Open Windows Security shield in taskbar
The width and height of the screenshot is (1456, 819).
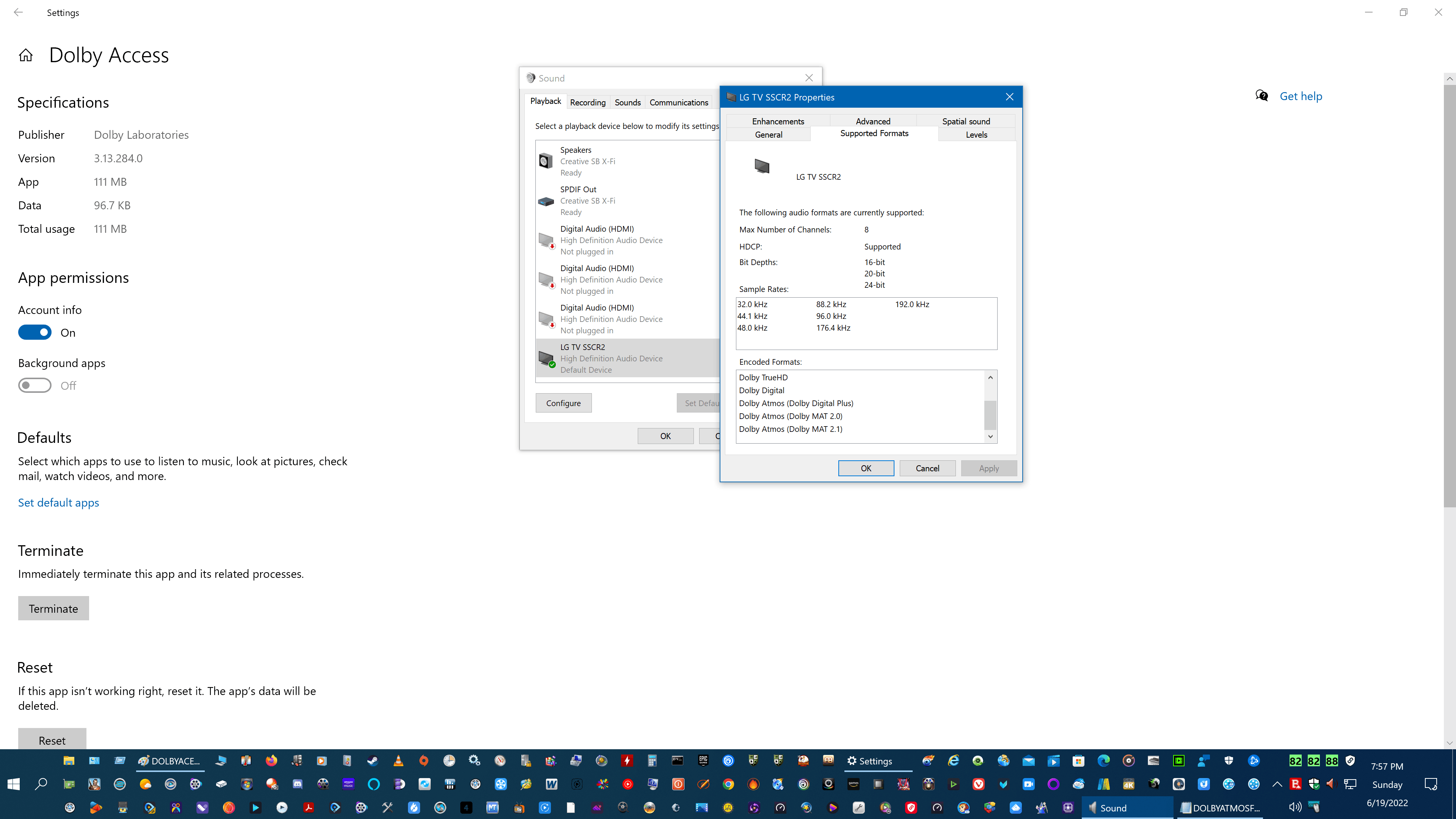[1229, 761]
